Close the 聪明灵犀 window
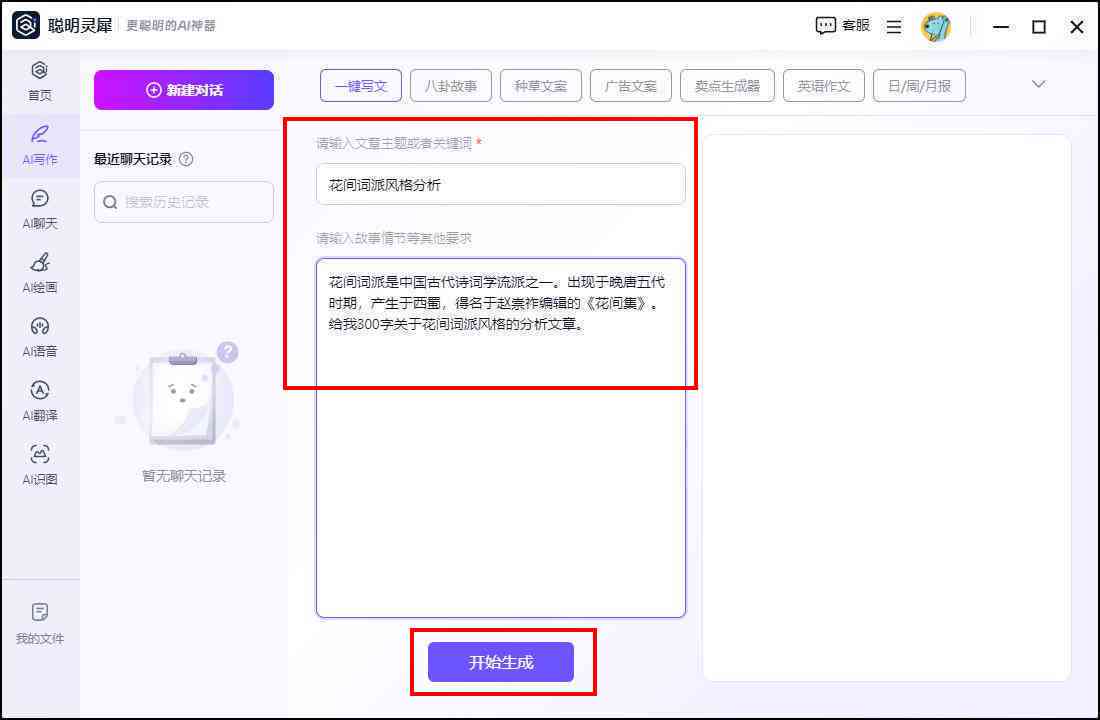The width and height of the screenshot is (1100, 720). pyautogui.click(x=1077, y=27)
